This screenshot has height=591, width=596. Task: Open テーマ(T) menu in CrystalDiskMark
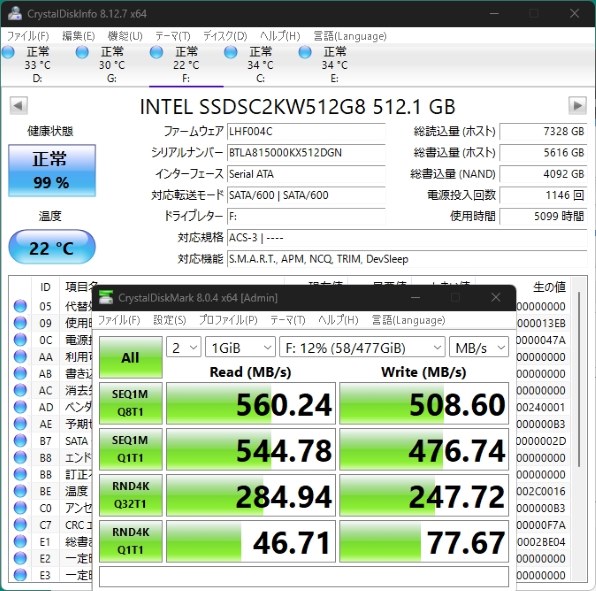(288, 320)
